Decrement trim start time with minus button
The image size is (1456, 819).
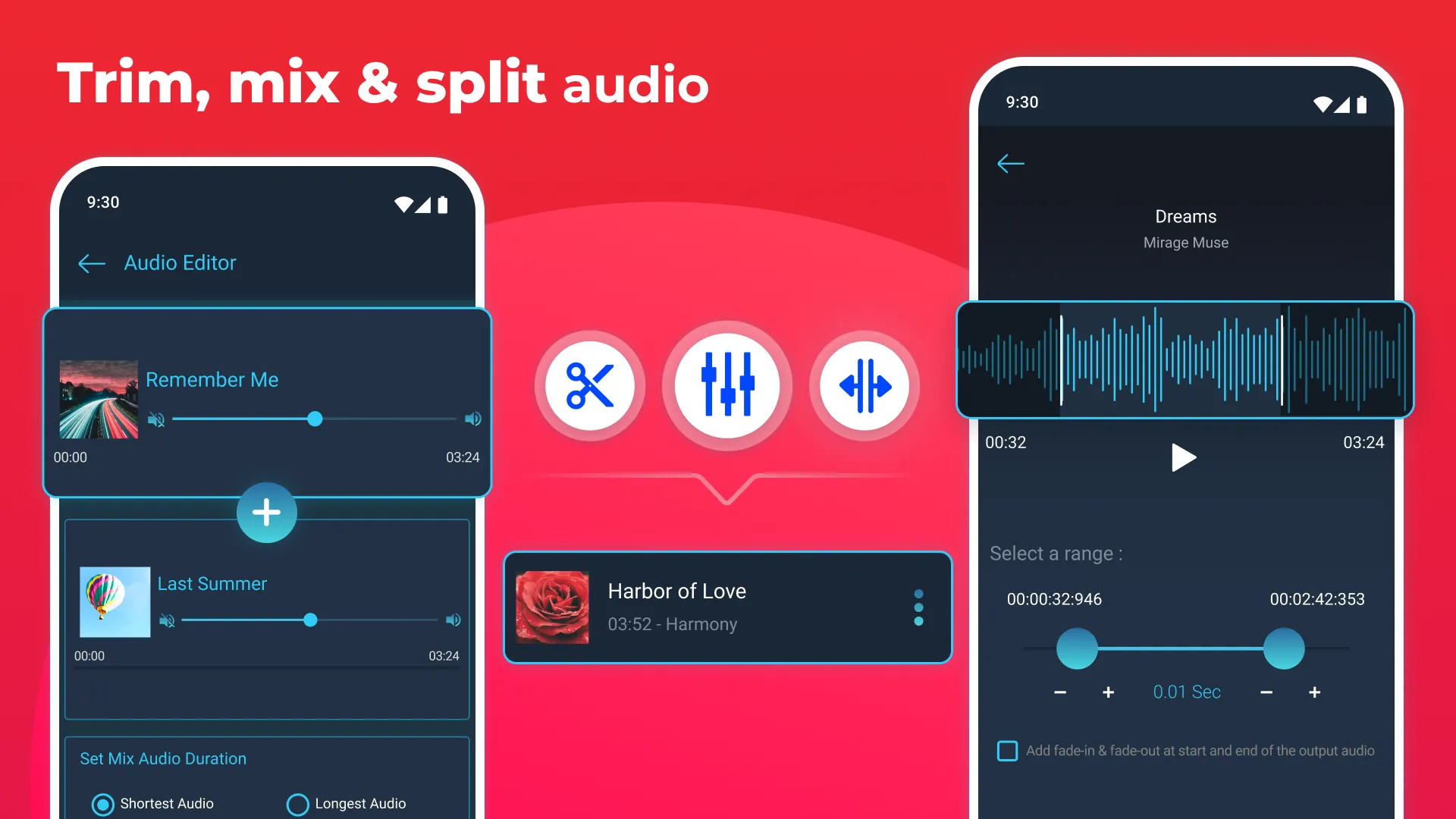coord(1059,692)
